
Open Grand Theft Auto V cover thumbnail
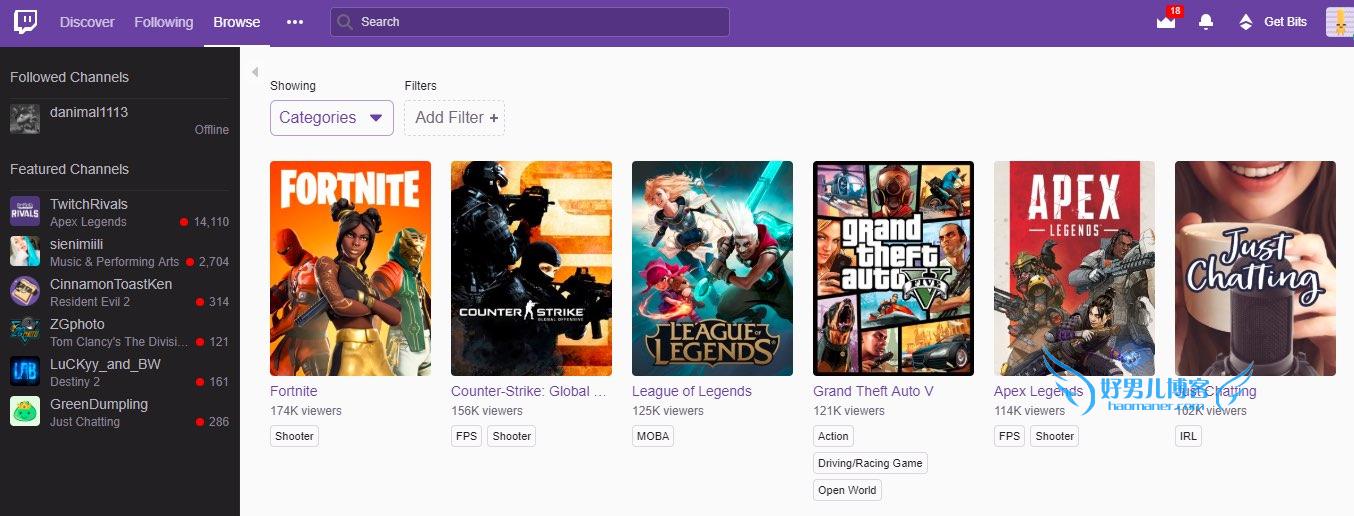pyautogui.click(x=893, y=268)
